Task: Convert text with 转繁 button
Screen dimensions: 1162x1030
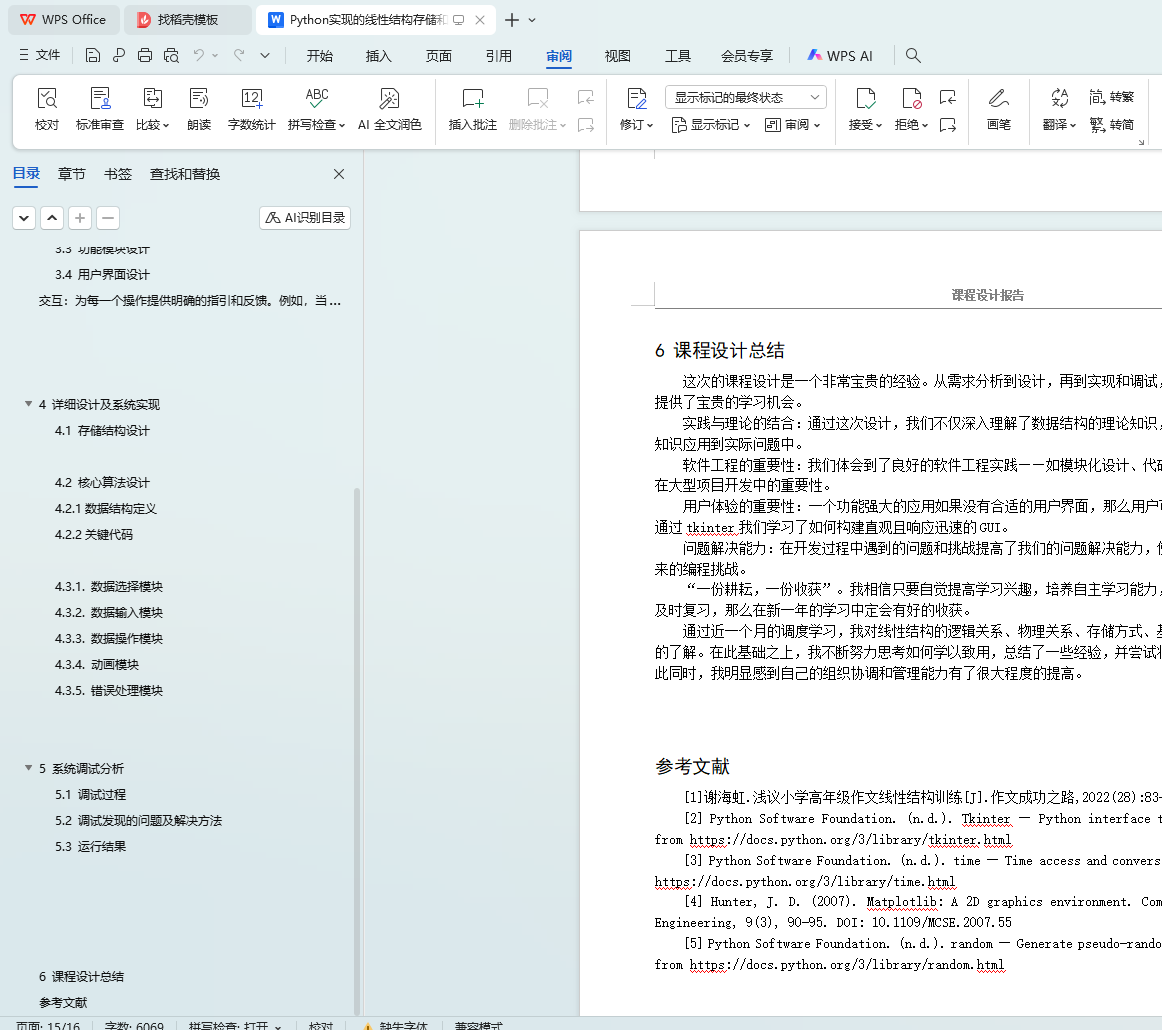Action: pyautogui.click(x=1112, y=97)
